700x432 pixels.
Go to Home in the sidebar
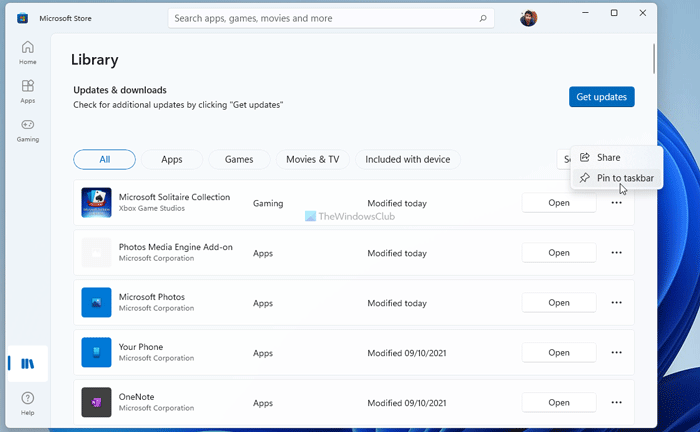[27, 50]
